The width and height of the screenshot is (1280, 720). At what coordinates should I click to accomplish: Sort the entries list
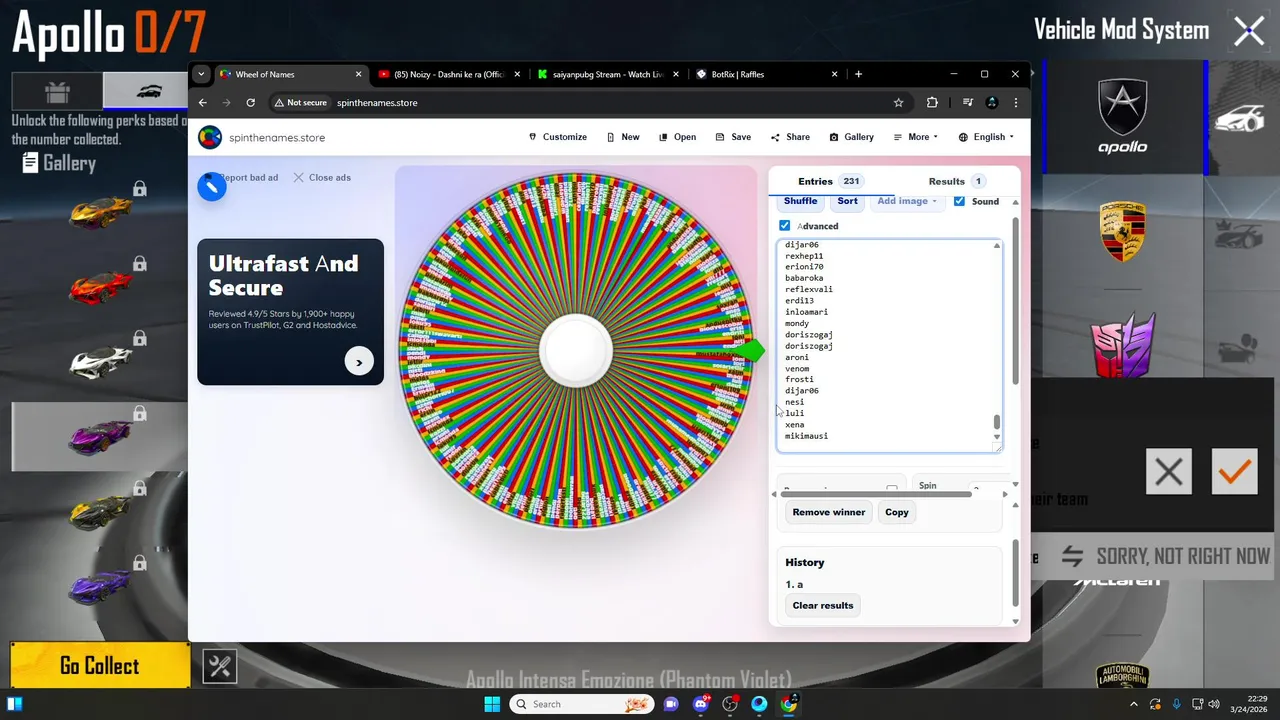(x=847, y=201)
